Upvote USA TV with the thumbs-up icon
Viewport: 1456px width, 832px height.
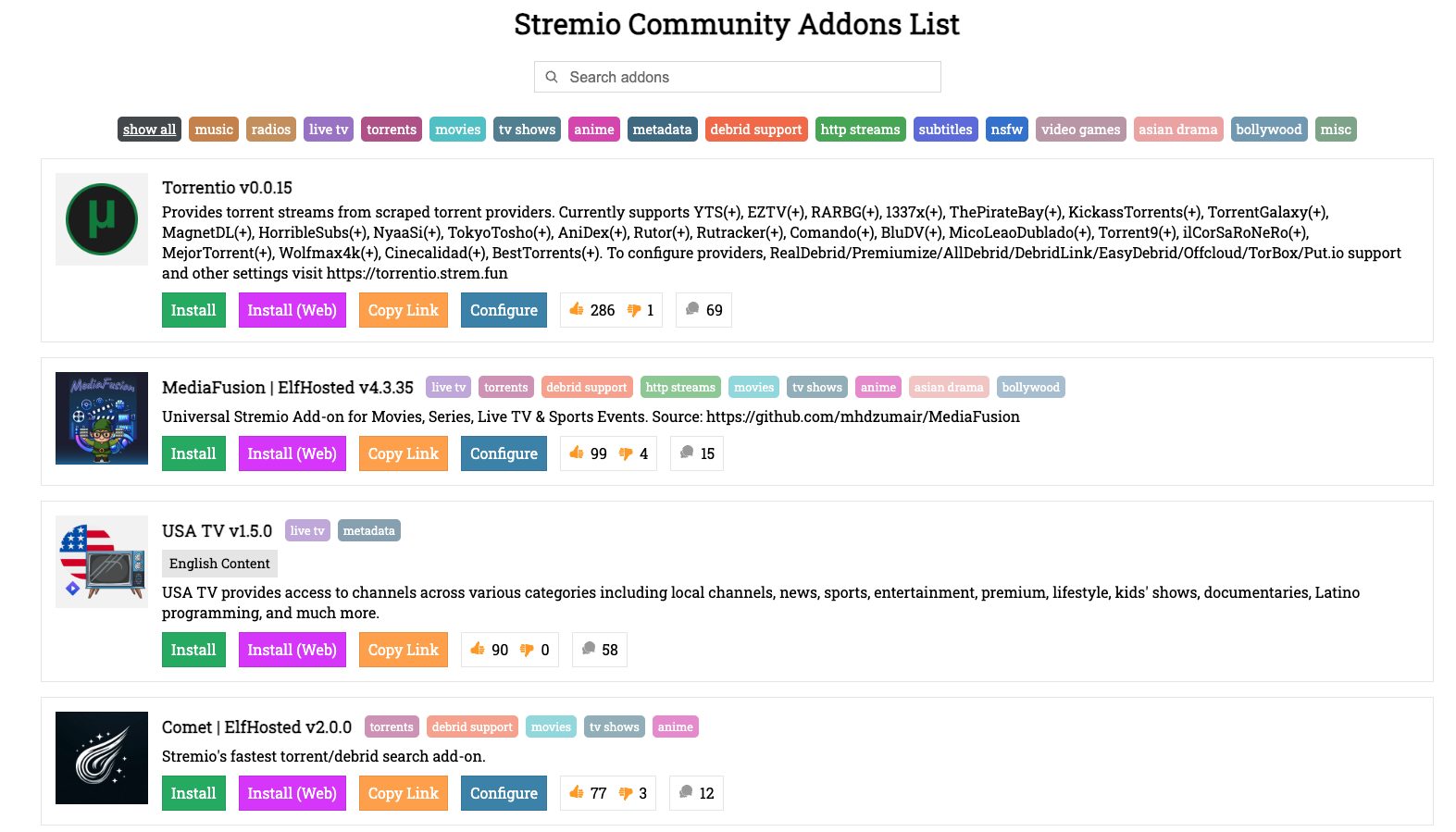point(478,649)
